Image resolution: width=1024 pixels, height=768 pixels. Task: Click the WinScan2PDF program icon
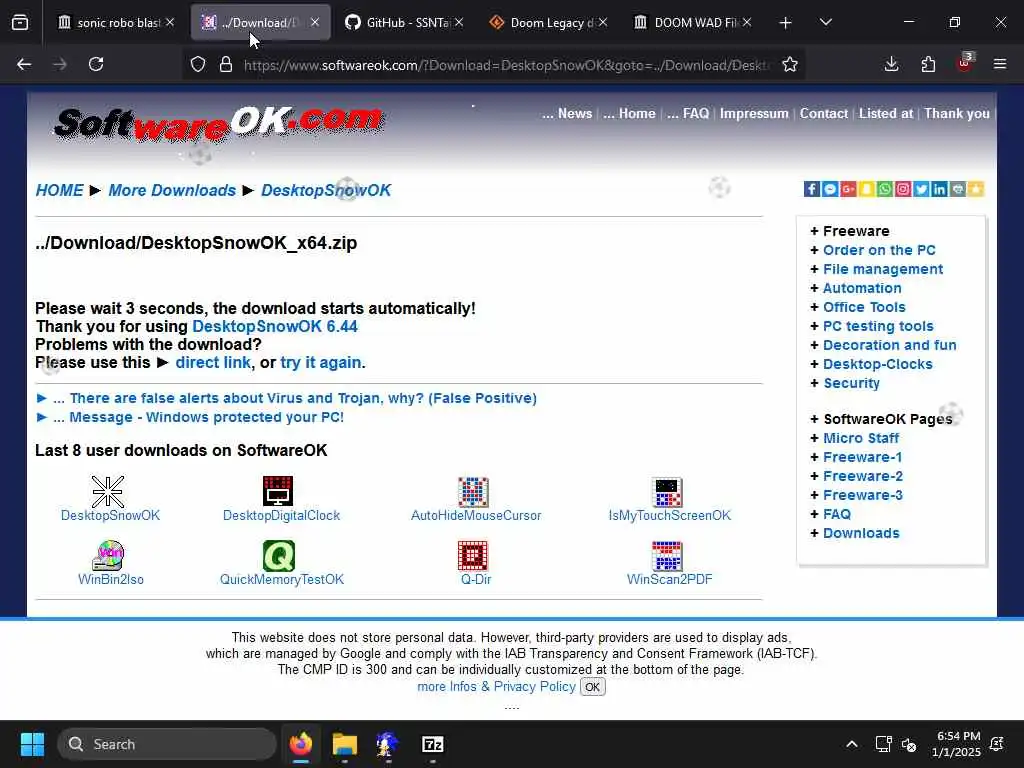pos(667,556)
